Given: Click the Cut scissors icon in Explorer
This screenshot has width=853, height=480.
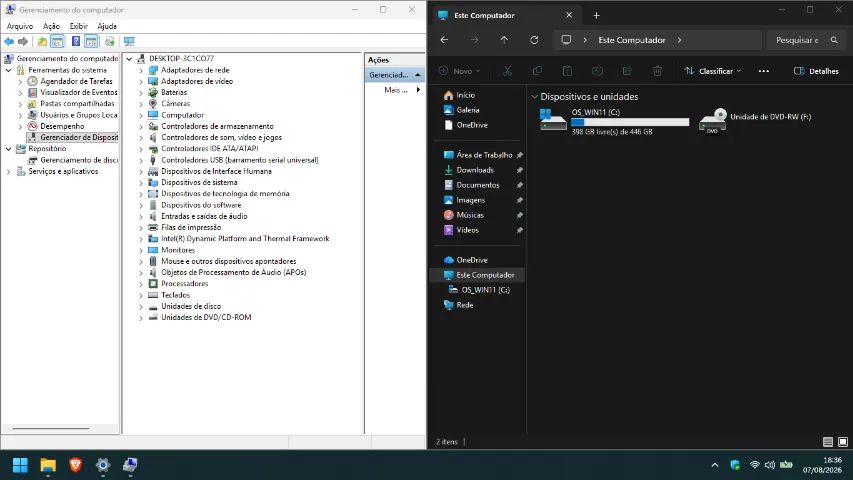Looking at the screenshot, I should [x=507, y=71].
